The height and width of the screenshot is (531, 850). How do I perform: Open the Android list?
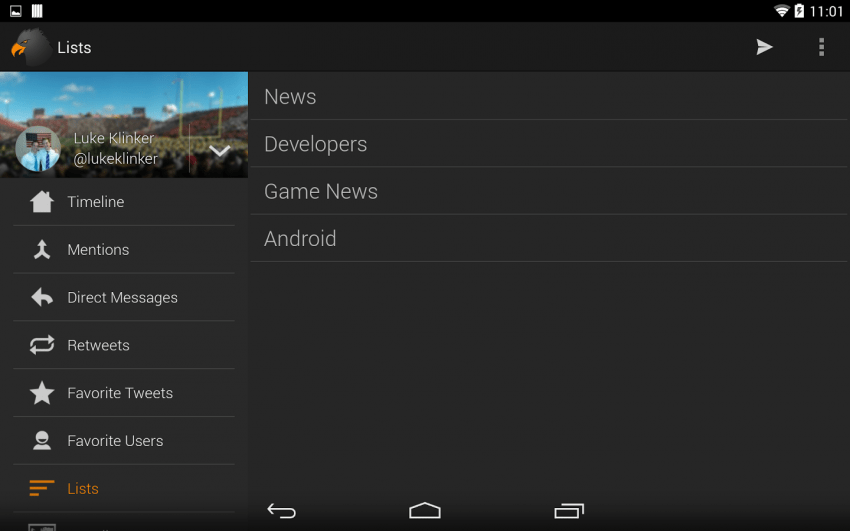(549, 238)
